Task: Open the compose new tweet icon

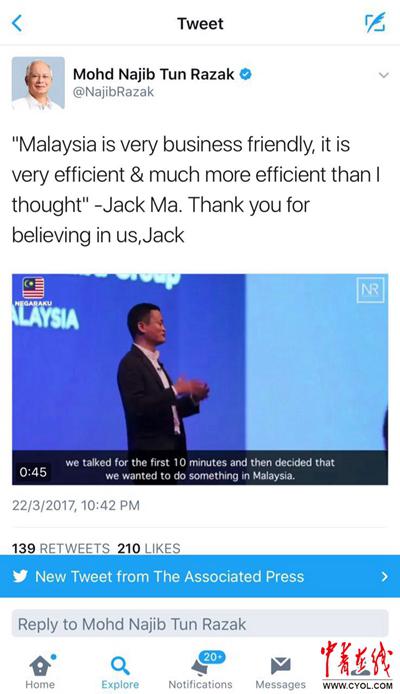Action: coord(375,23)
